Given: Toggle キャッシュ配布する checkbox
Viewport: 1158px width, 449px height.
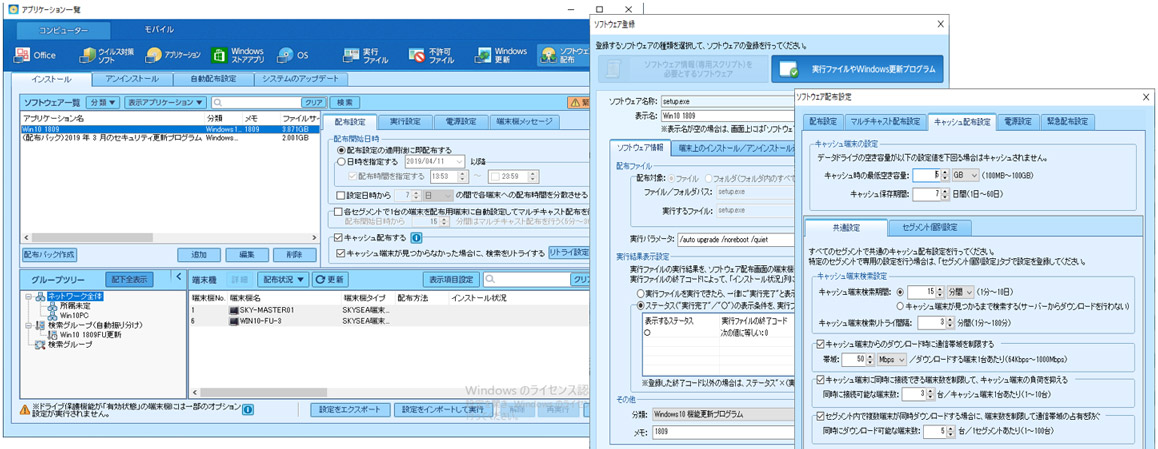Looking at the screenshot, I should click(x=339, y=238).
